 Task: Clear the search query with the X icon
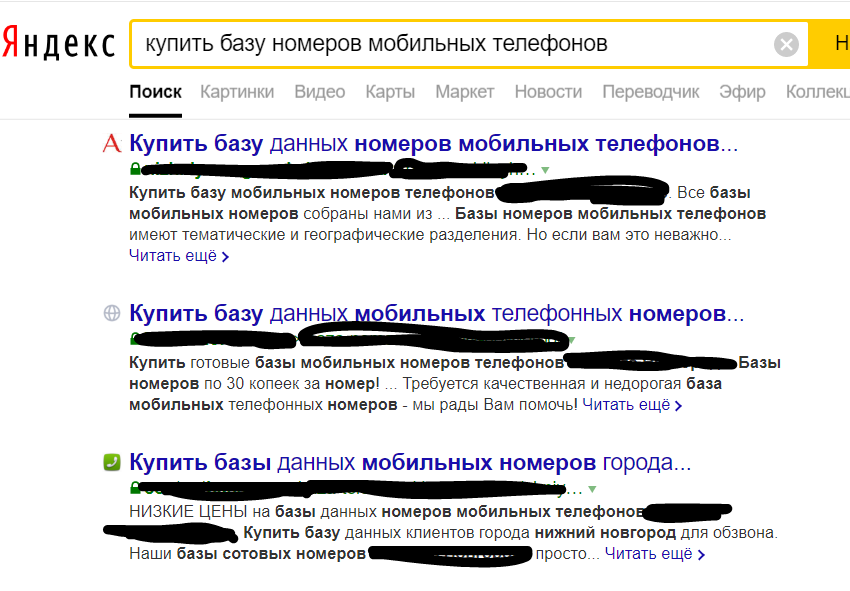[x=785, y=42]
